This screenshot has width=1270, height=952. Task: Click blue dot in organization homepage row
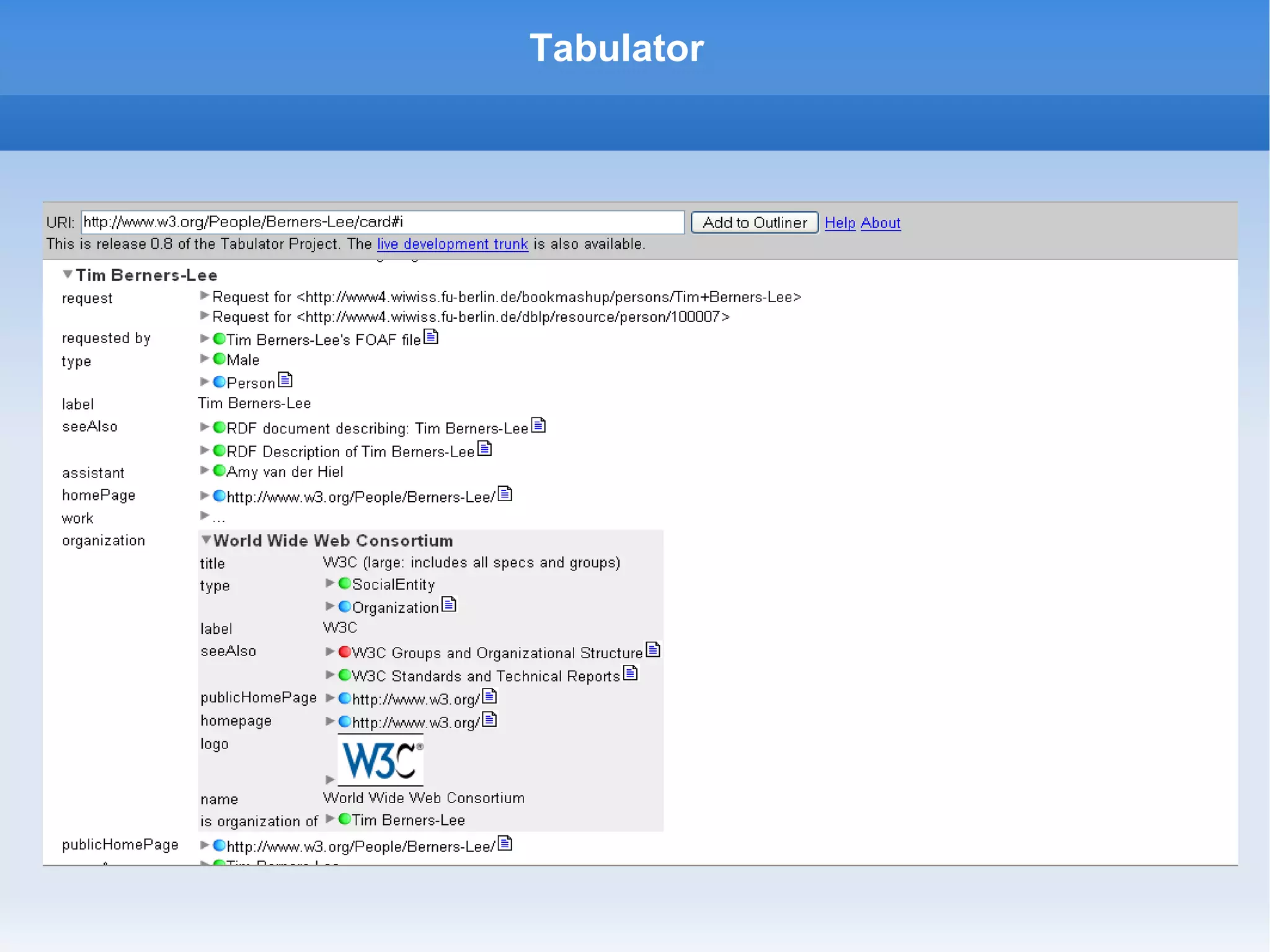pos(345,721)
